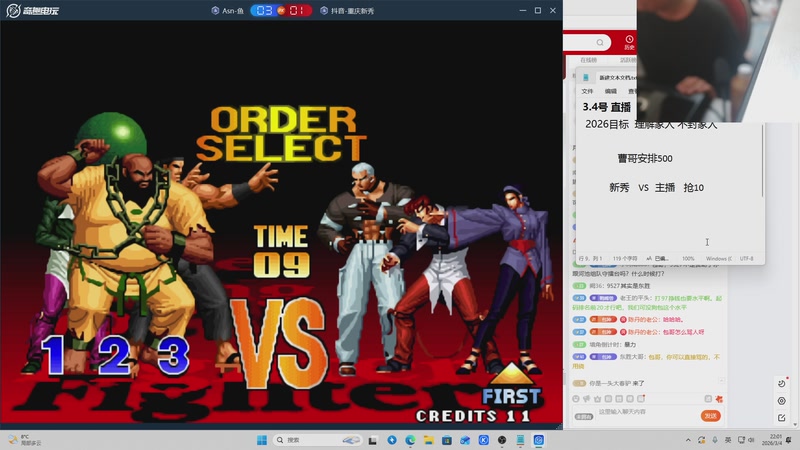Click the 3.4号 直播 heading text
This screenshot has height=450, width=800.
pyautogui.click(x=607, y=107)
